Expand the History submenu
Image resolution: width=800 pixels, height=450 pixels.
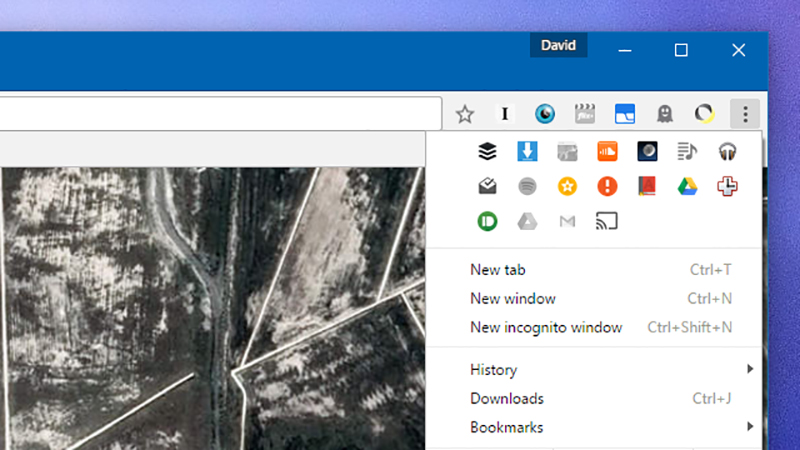[x=594, y=369]
